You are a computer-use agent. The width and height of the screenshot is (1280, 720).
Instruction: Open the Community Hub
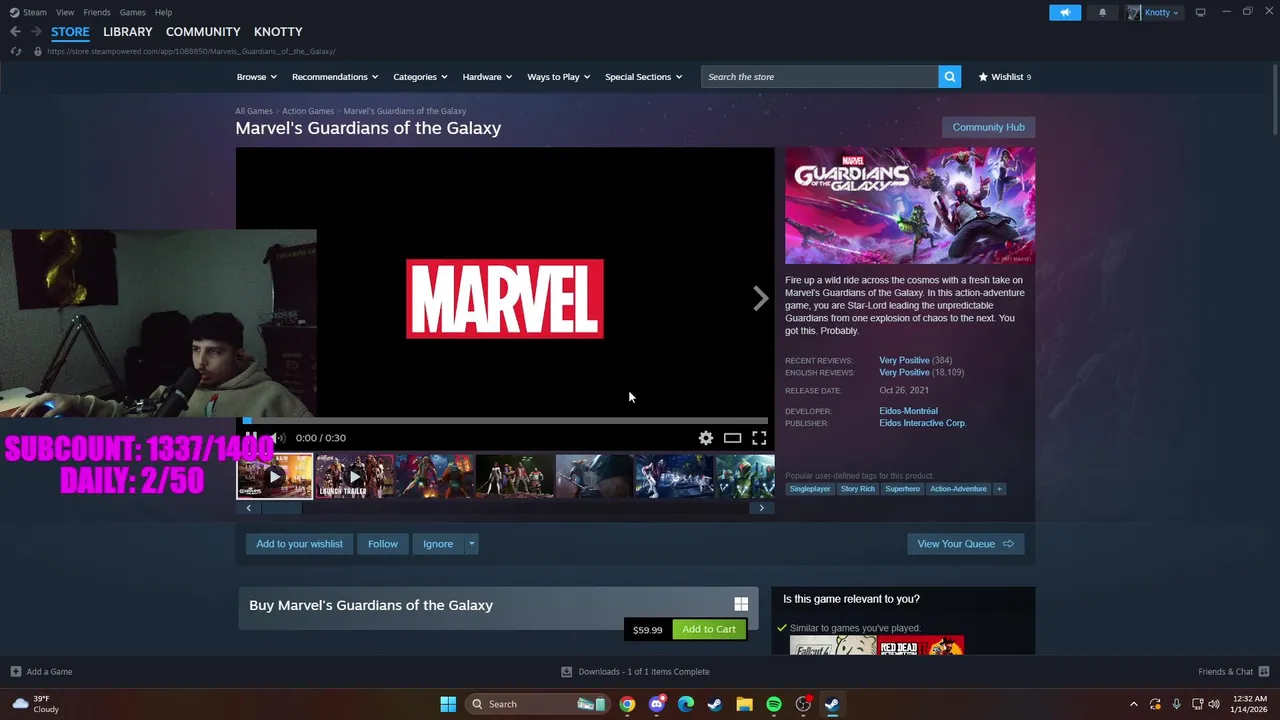pos(988,127)
